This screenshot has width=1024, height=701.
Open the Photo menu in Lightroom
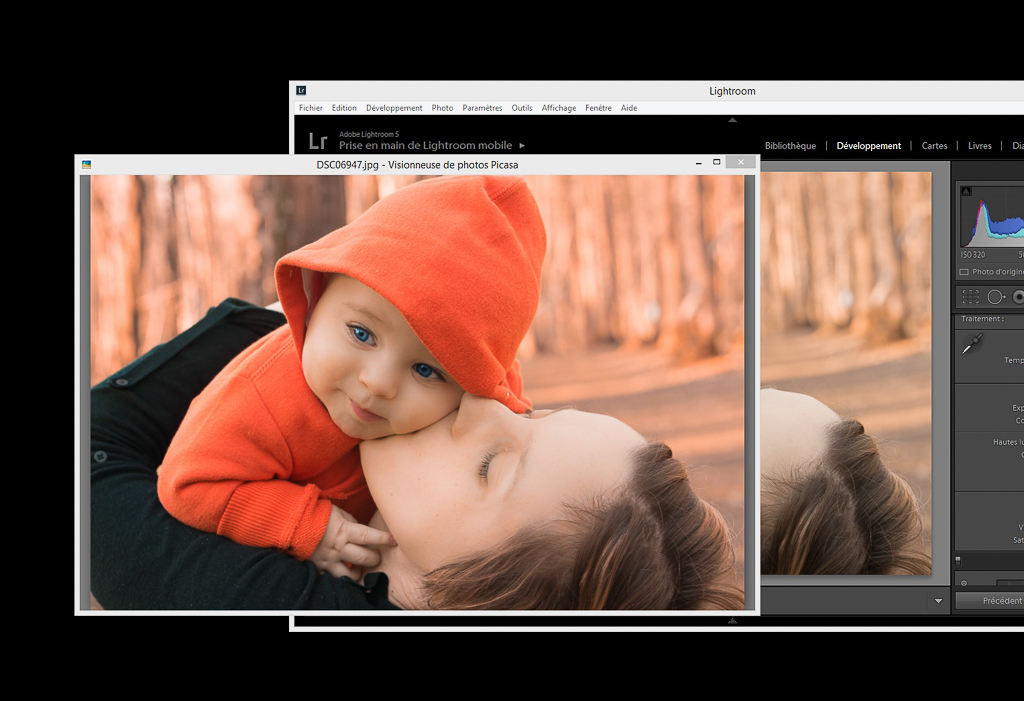click(x=442, y=108)
